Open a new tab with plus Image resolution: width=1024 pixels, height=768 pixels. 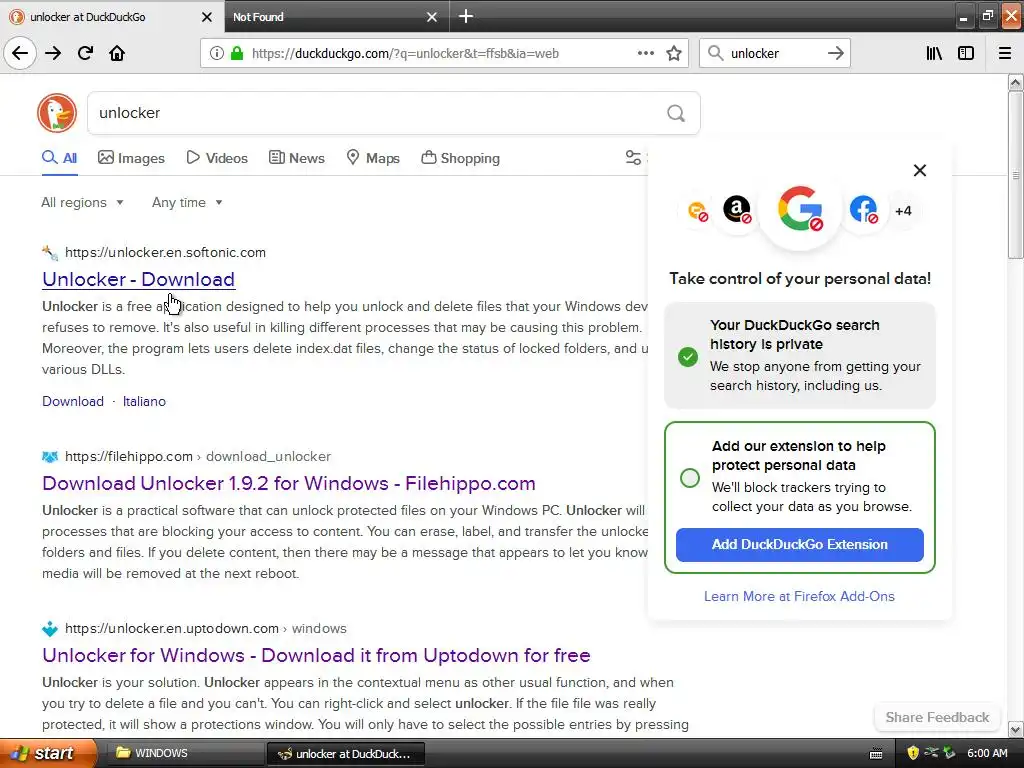466,16
